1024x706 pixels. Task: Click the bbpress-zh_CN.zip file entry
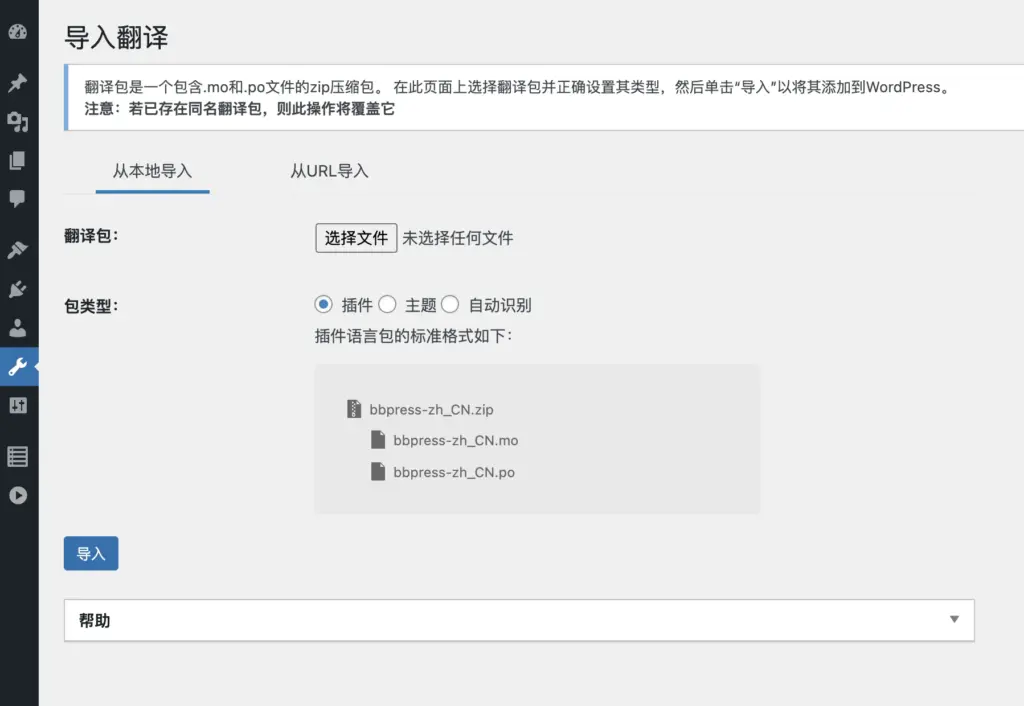coord(430,410)
